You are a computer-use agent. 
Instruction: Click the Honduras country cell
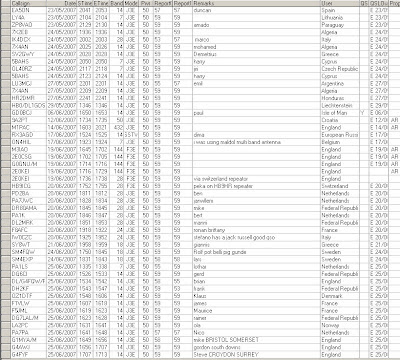[x=340, y=98]
